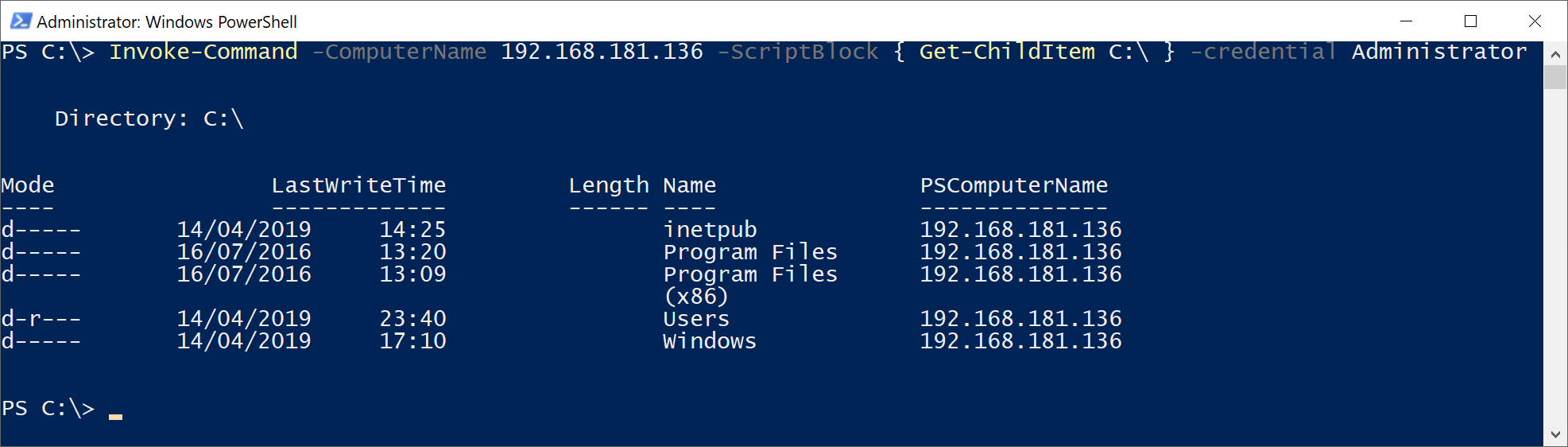
Task: Click the LastWriteTime column header
Action: click(x=359, y=185)
